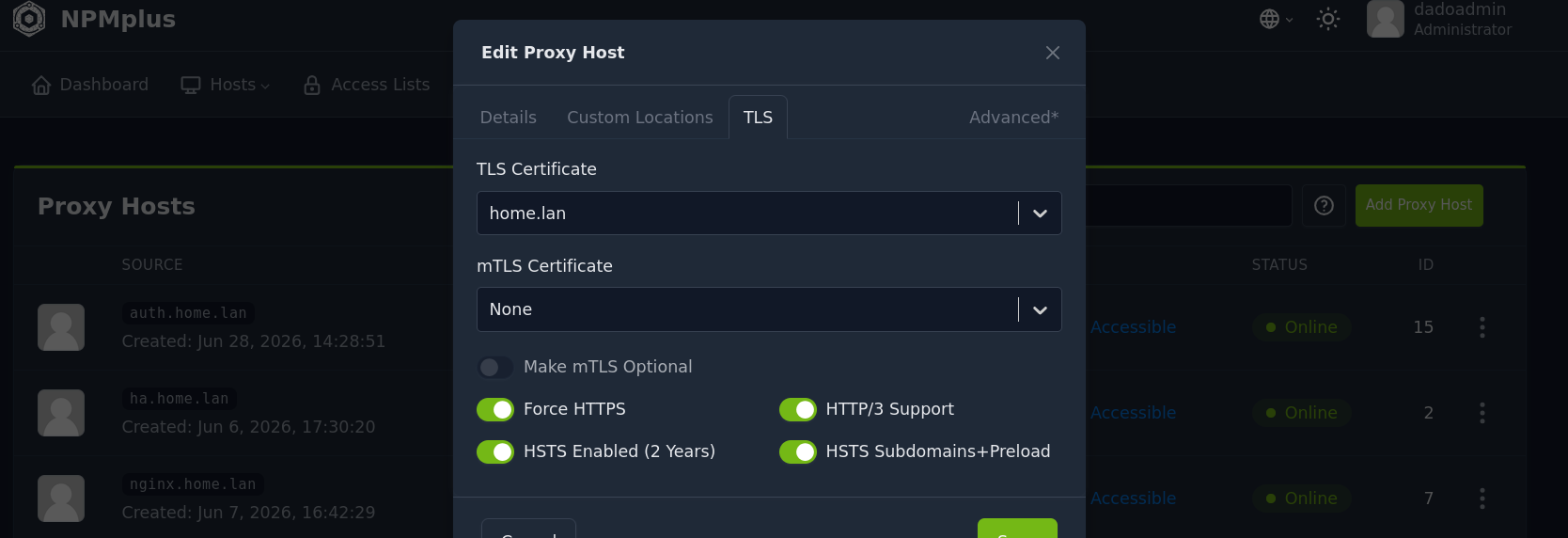Click Accessible link for auth.home.lan
Screen dimensions: 1568x538
(x=1133, y=327)
